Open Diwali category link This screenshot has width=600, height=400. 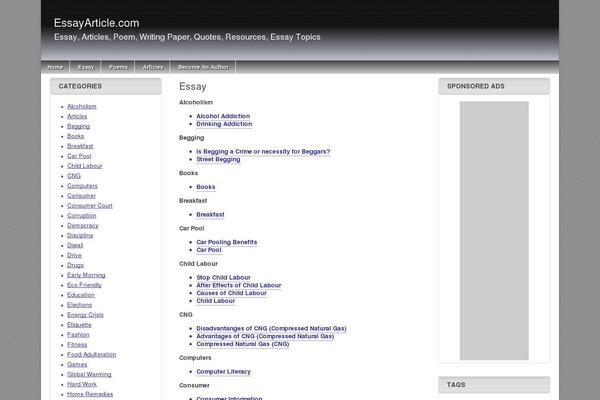[75, 246]
